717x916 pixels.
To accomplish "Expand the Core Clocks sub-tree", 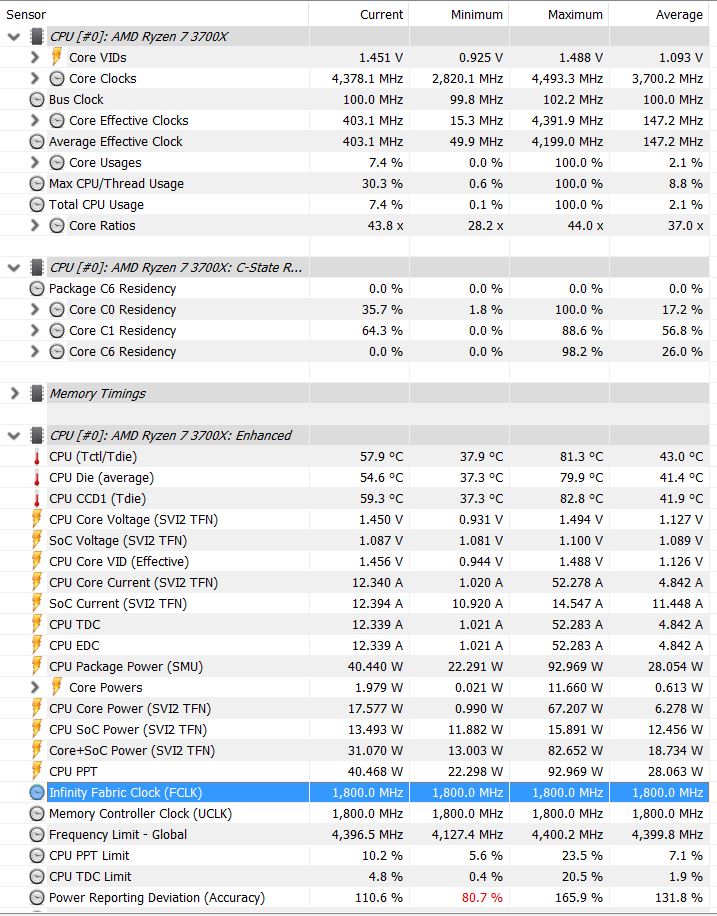I will point(36,79).
